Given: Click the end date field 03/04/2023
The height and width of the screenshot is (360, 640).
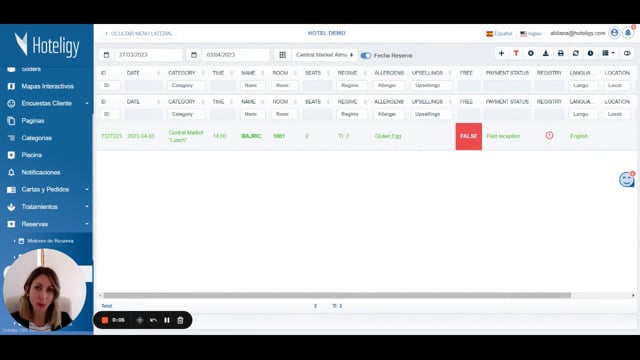Looking at the screenshot, I should pyautogui.click(x=236, y=55).
